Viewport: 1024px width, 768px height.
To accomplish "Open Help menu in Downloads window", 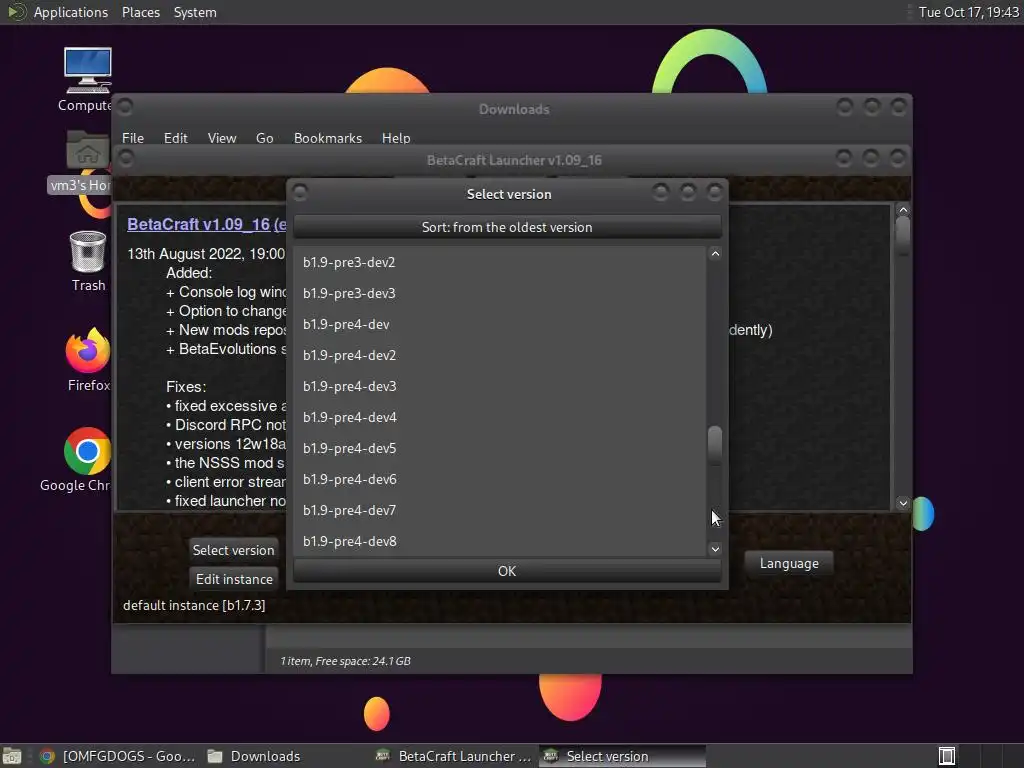I will coord(396,138).
